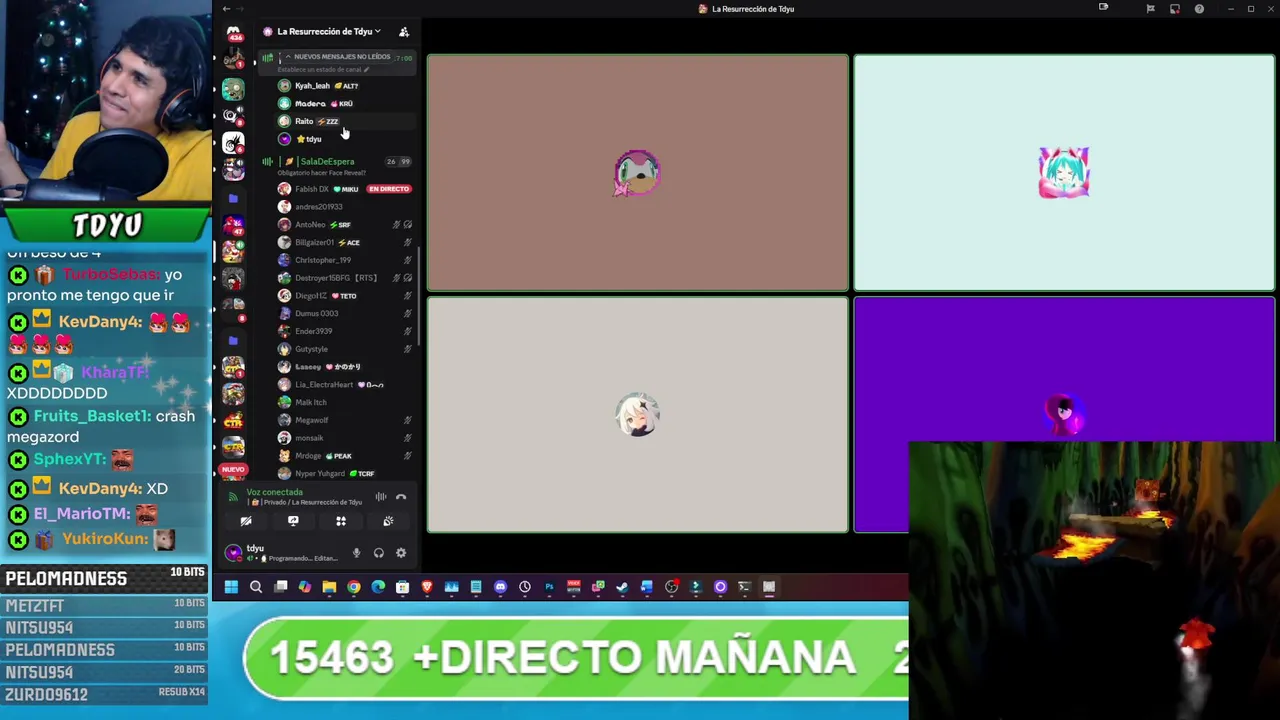Launch Google Chrome from taskbar
The width and height of the screenshot is (1280, 720).
(x=354, y=587)
